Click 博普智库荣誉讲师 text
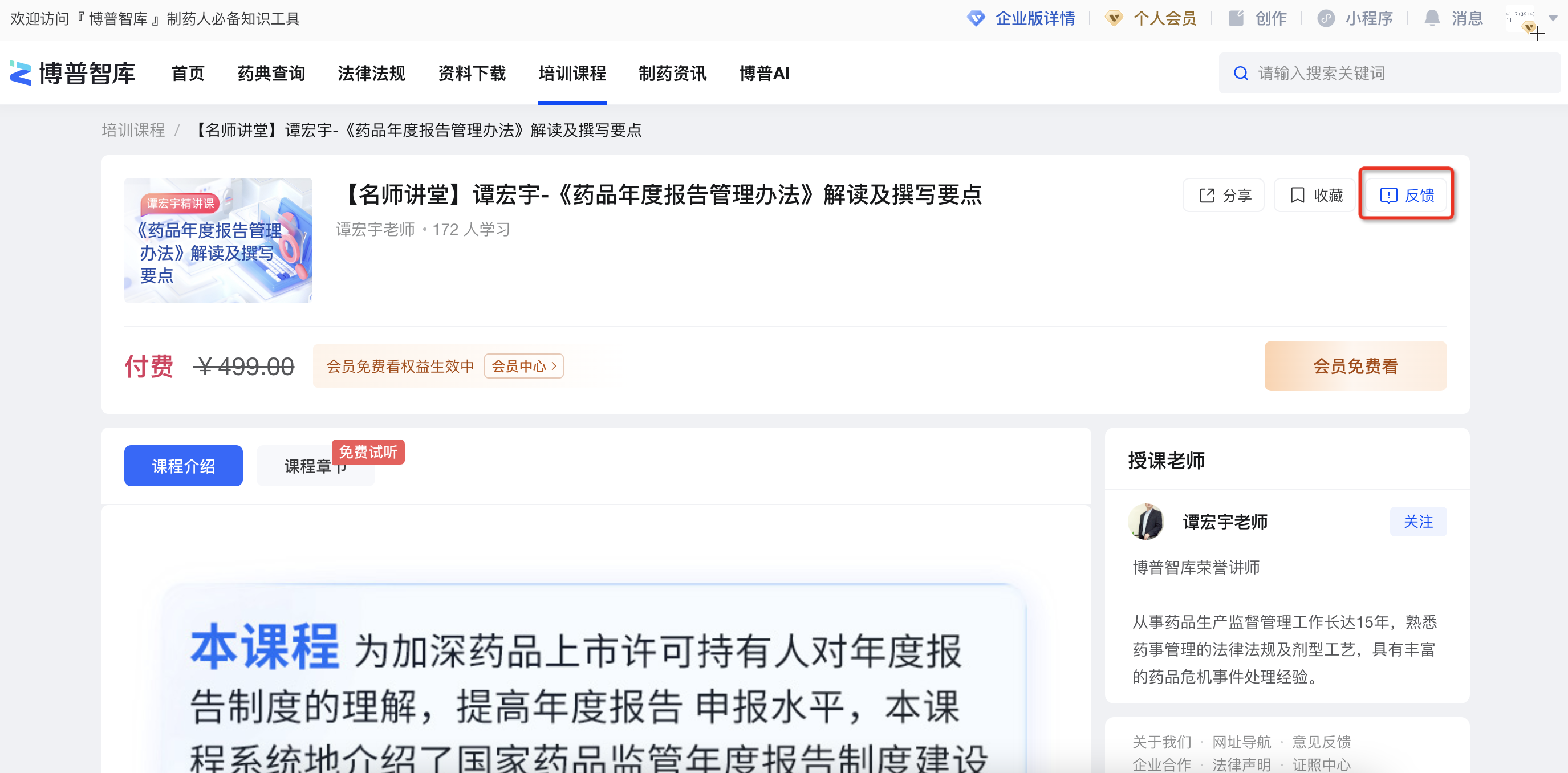Image resolution: width=1568 pixels, height=773 pixels. [x=1196, y=567]
